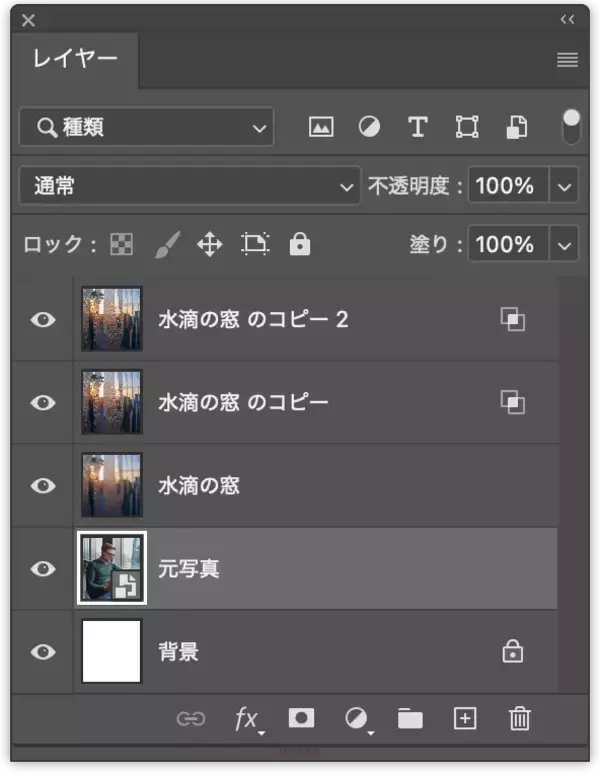This screenshot has width=600, height=776.
Task: Create a new group folder
Action: coord(410,719)
